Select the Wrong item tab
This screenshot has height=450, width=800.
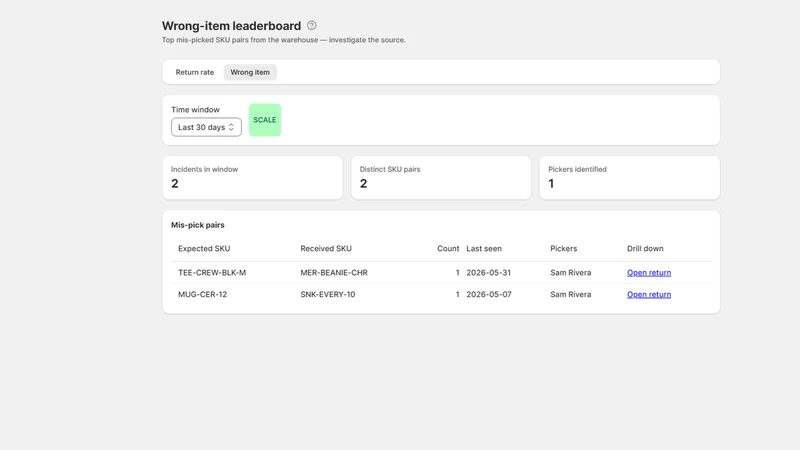[x=250, y=72]
